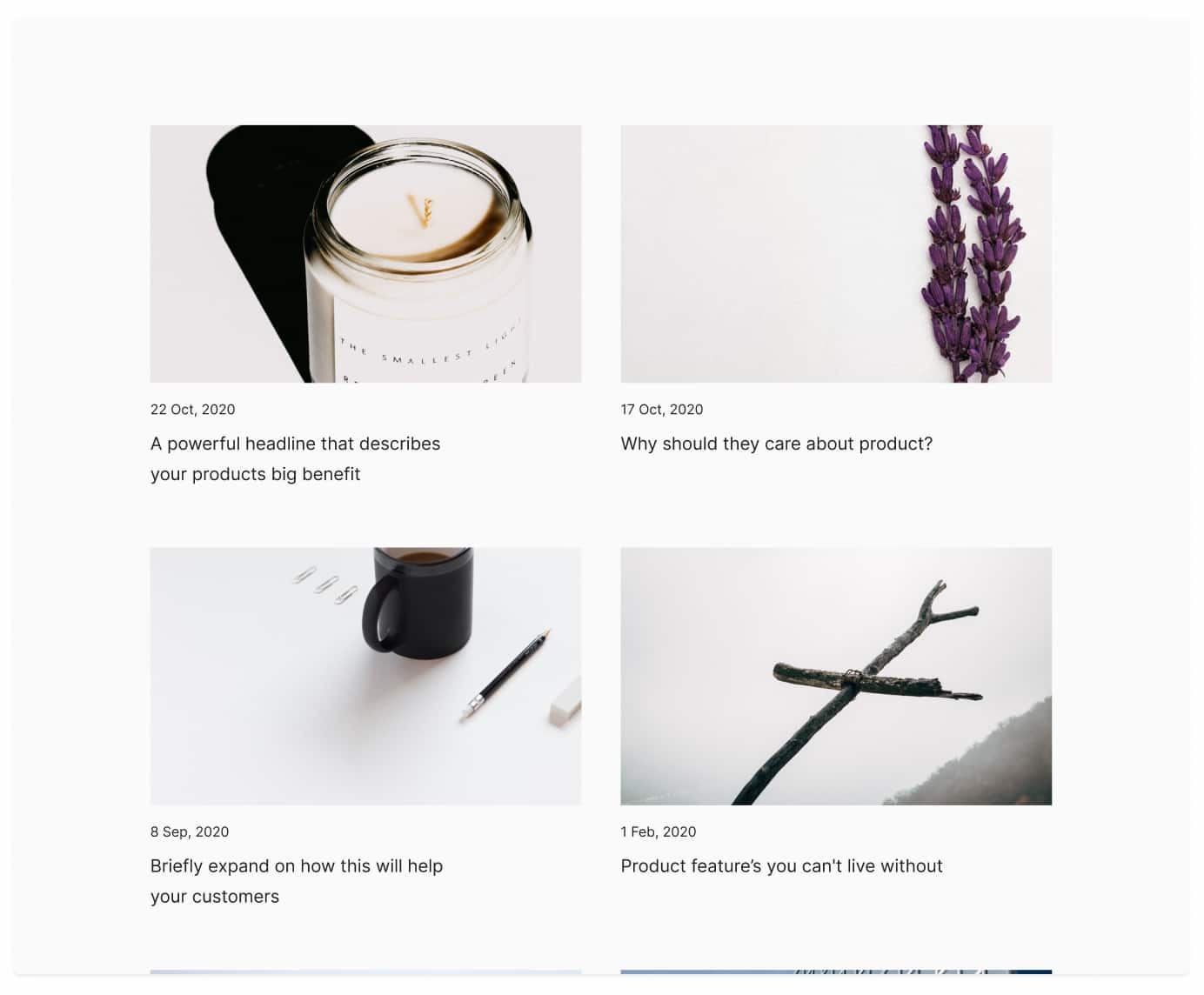1204x995 pixels.
Task: Click 'A powerful headline that describes' title
Action: [x=295, y=444]
